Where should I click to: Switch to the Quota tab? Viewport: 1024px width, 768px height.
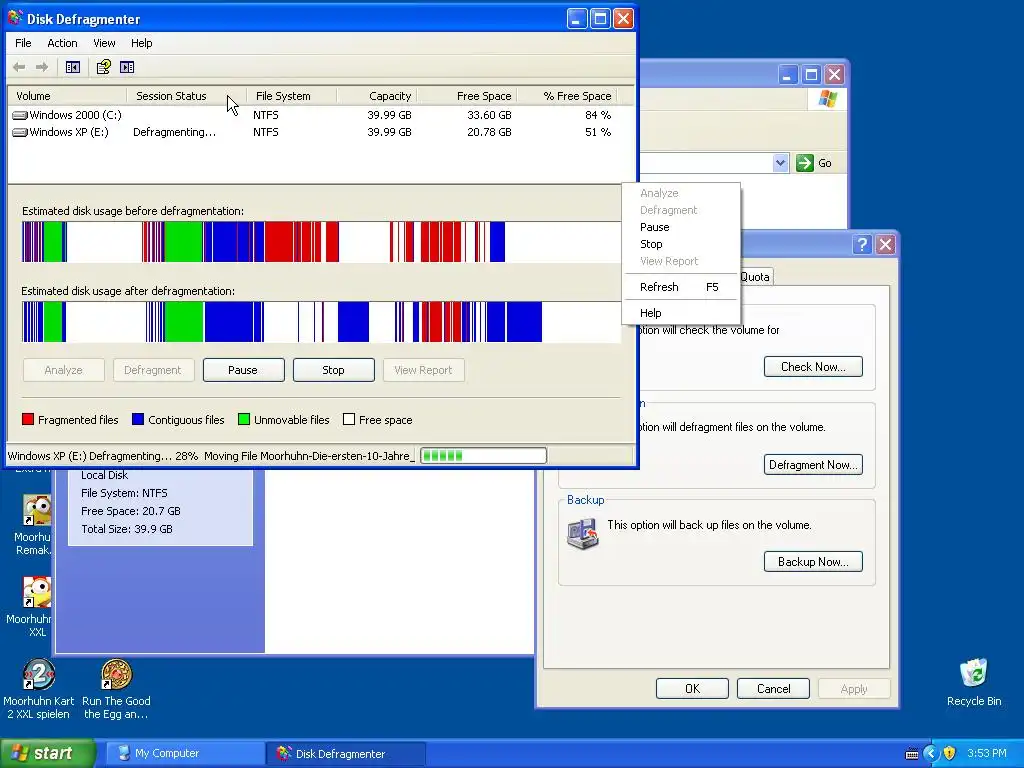(x=755, y=277)
